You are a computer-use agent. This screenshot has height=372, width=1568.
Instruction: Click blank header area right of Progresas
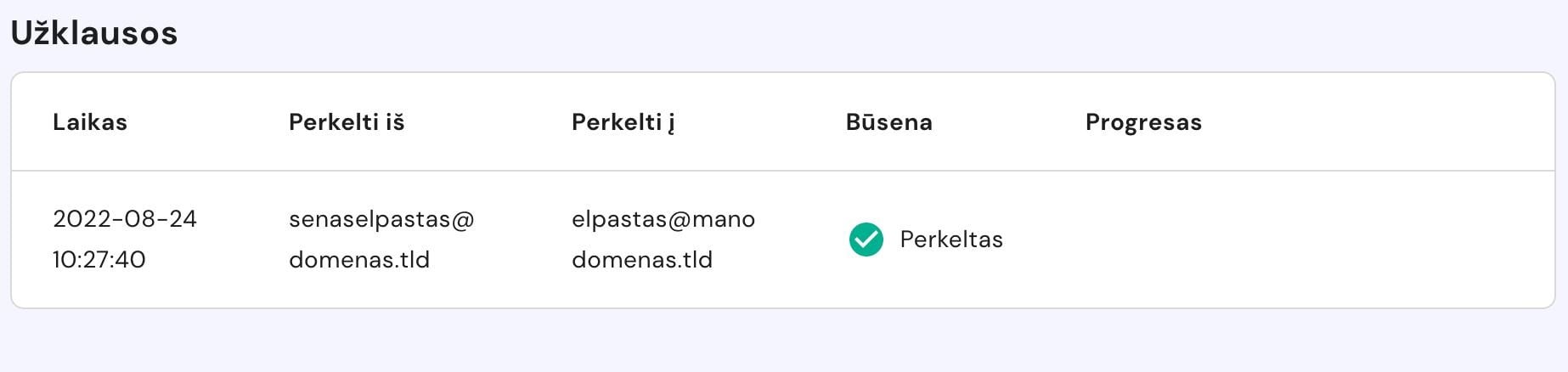tap(1376, 122)
